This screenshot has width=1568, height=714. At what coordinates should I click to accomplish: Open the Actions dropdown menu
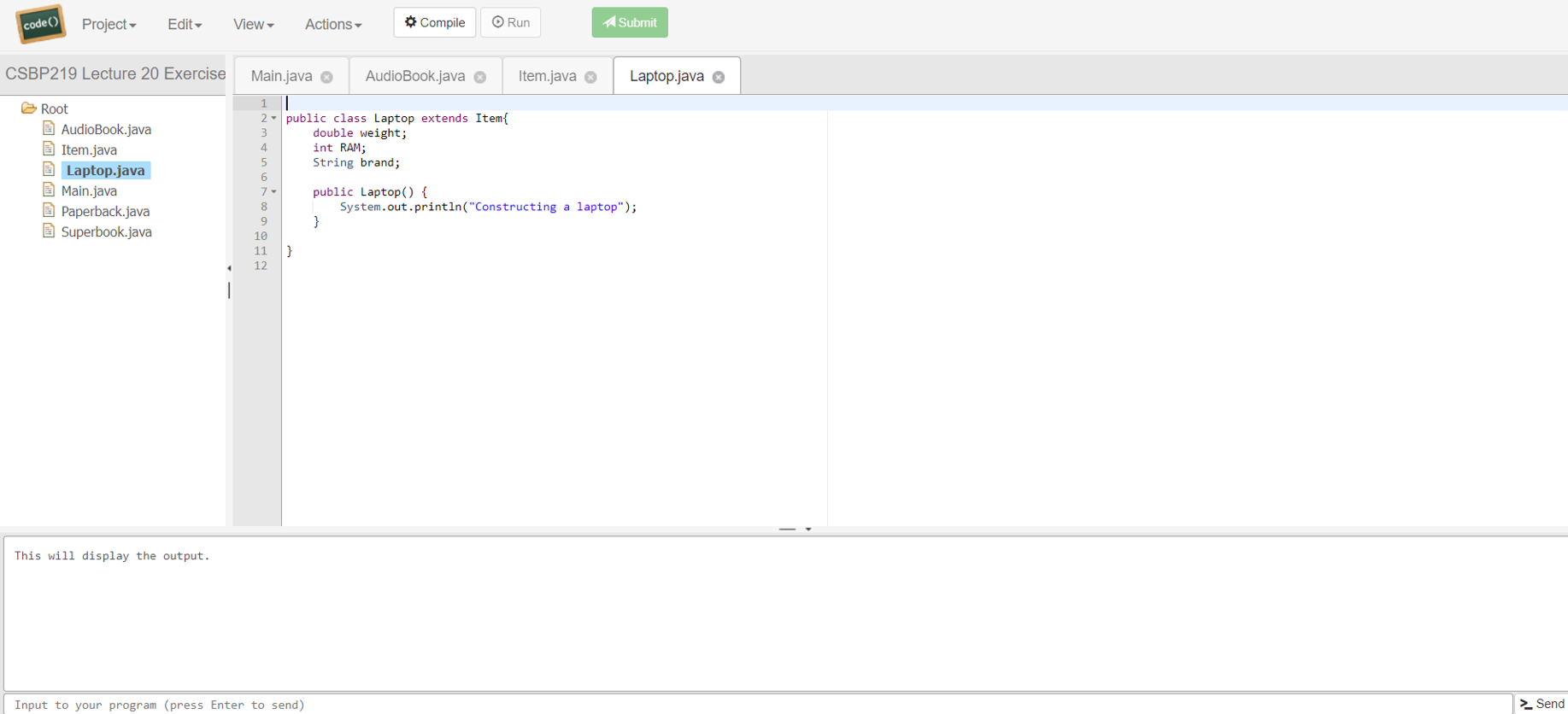(333, 25)
